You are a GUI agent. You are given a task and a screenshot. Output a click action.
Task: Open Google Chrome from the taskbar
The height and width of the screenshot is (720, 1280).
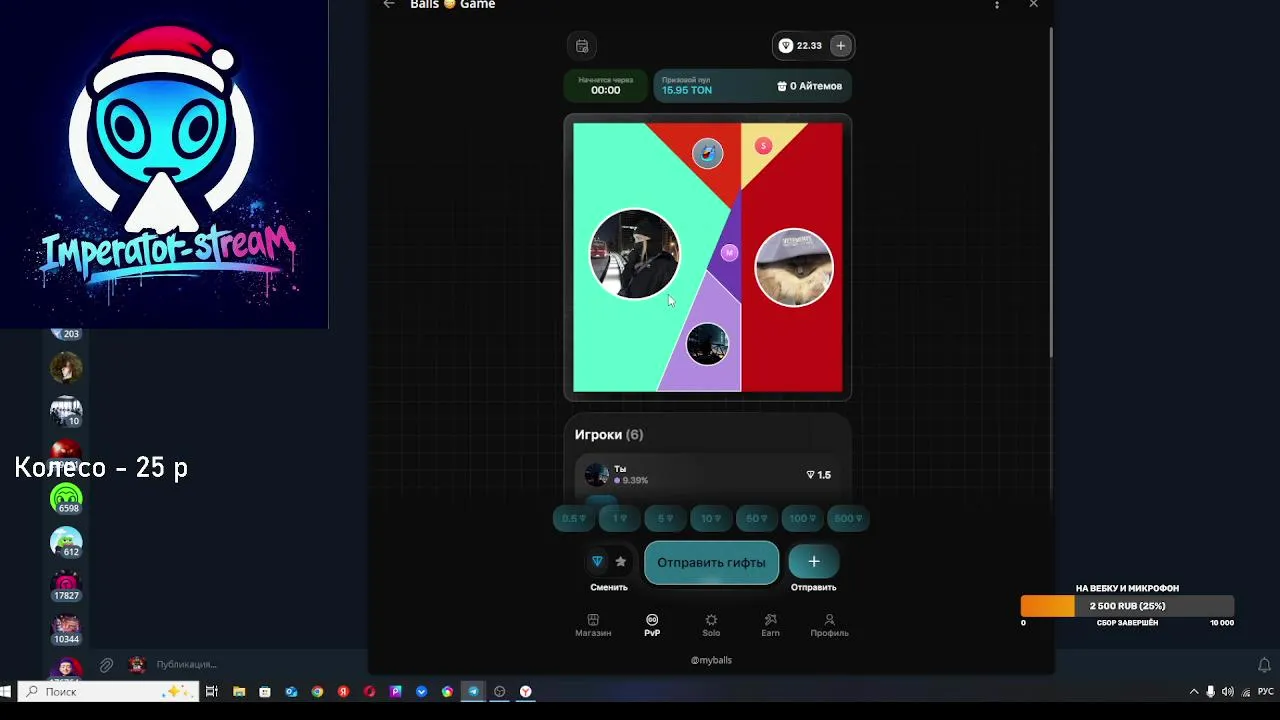click(317, 691)
